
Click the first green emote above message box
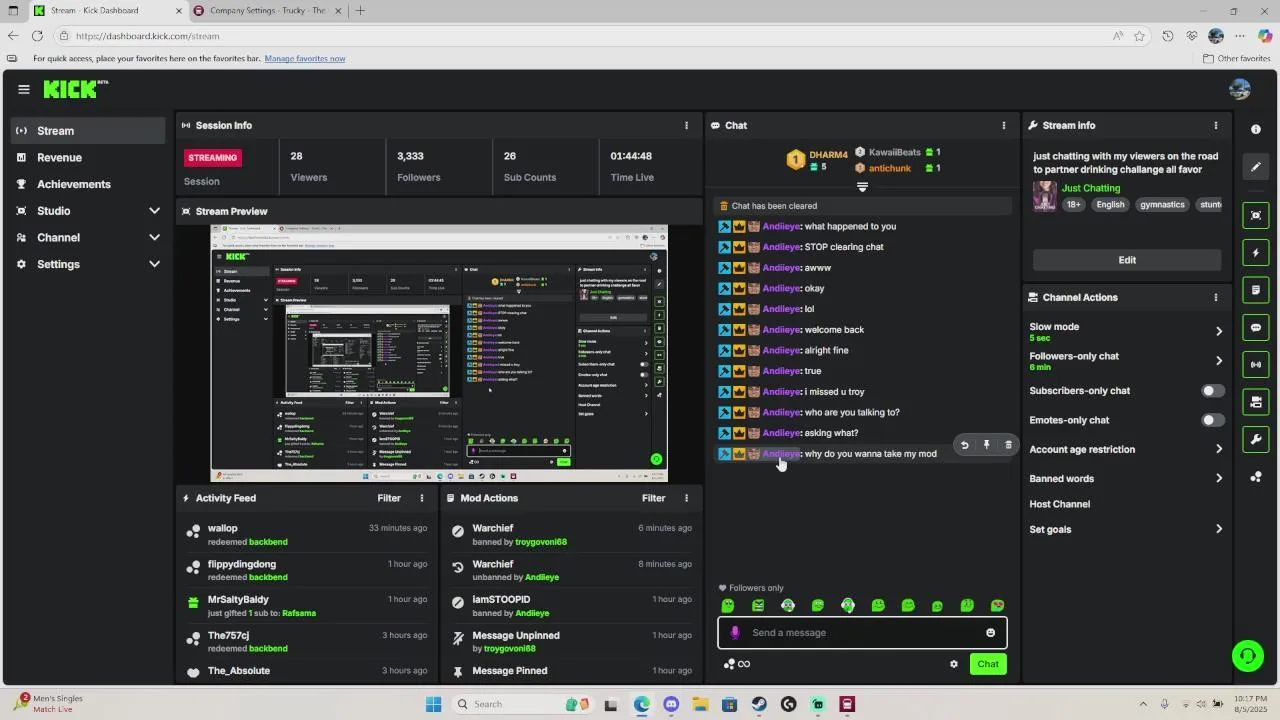728,606
